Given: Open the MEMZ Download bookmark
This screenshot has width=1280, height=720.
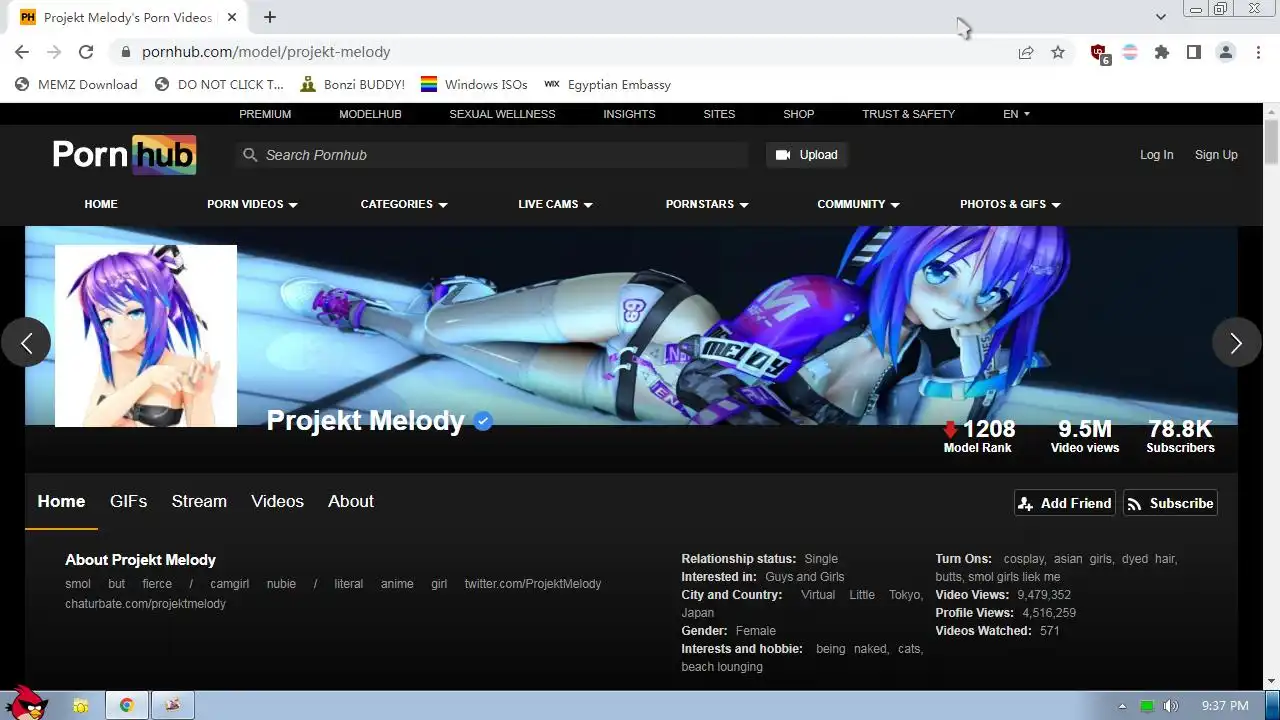Looking at the screenshot, I should pos(76,85).
